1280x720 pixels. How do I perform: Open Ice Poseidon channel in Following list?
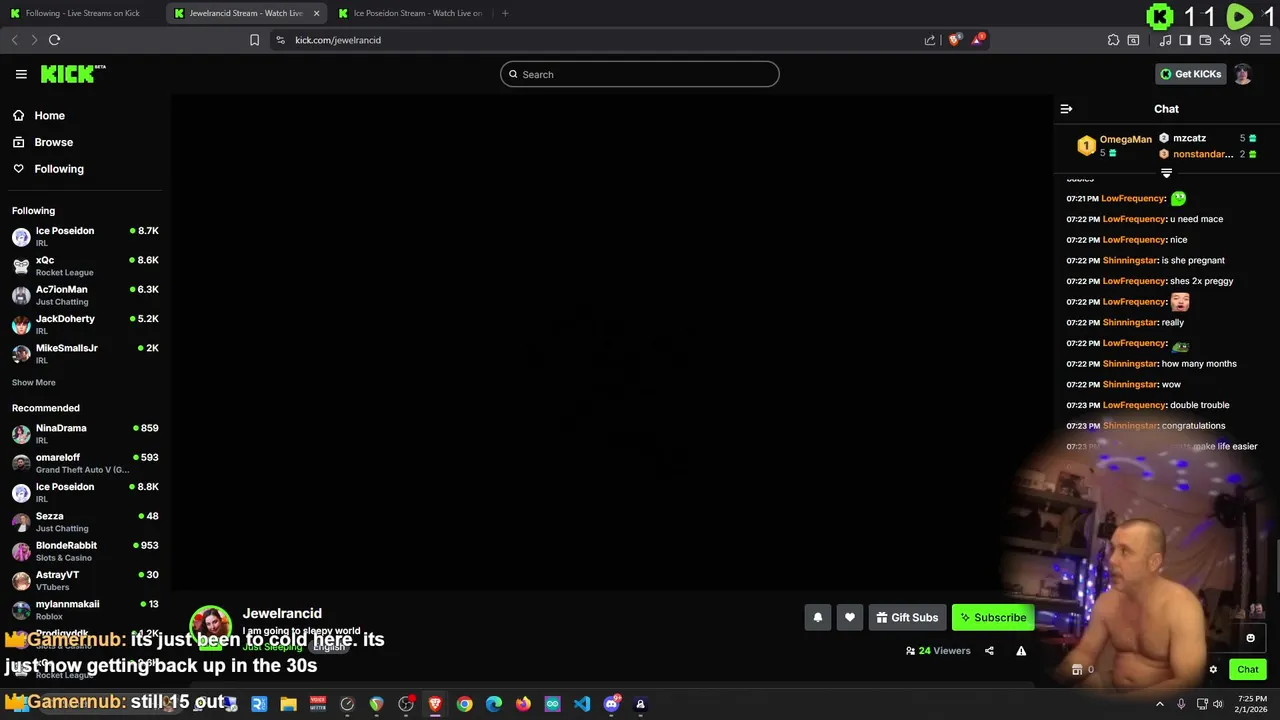(x=85, y=236)
